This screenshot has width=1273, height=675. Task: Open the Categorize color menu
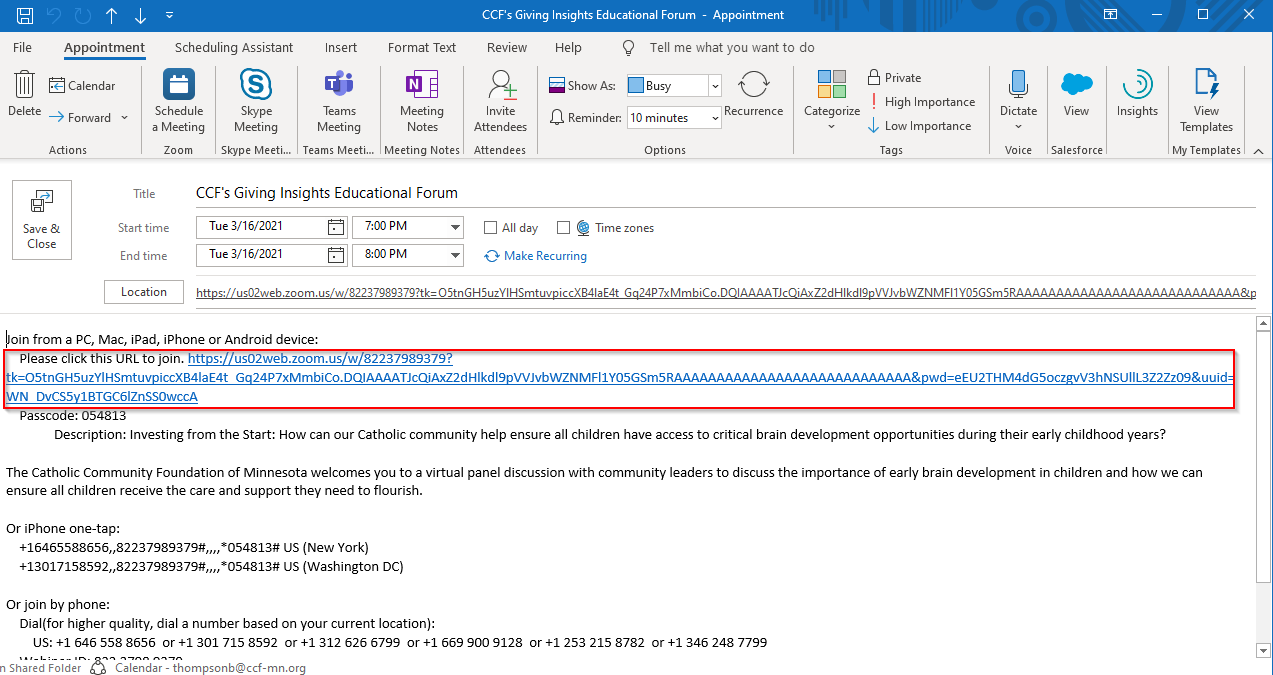pyautogui.click(x=832, y=100)
